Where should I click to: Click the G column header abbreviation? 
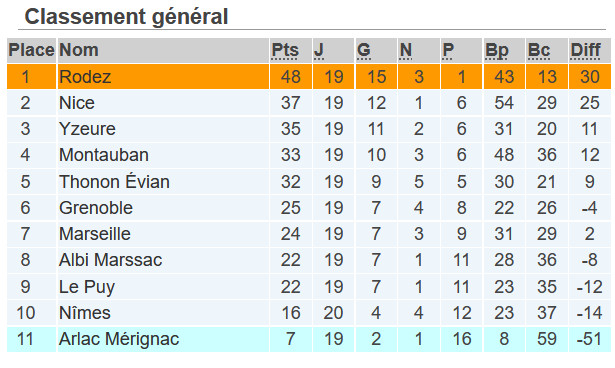(x=364, y=50)
